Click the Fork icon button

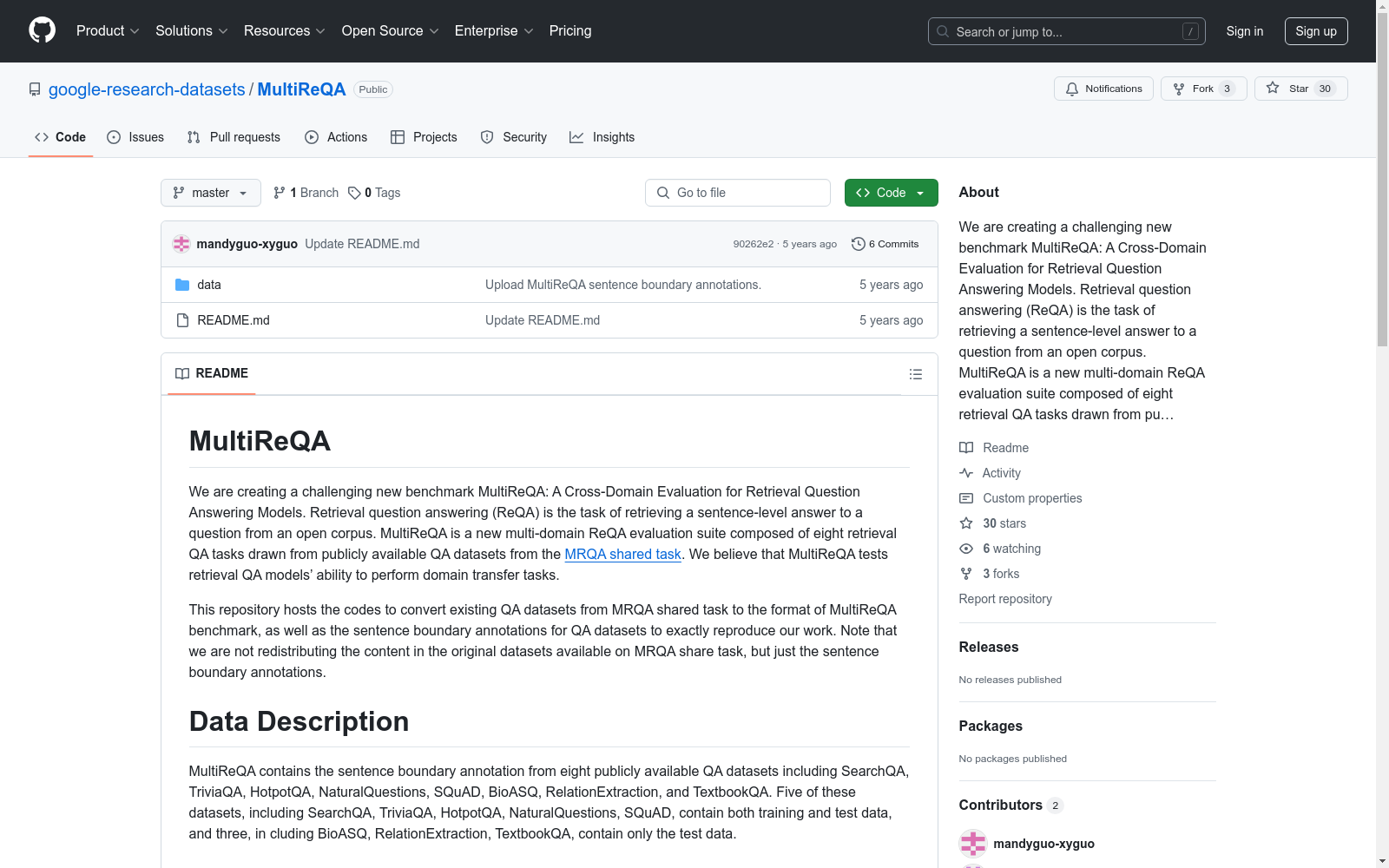point(1179,89)
